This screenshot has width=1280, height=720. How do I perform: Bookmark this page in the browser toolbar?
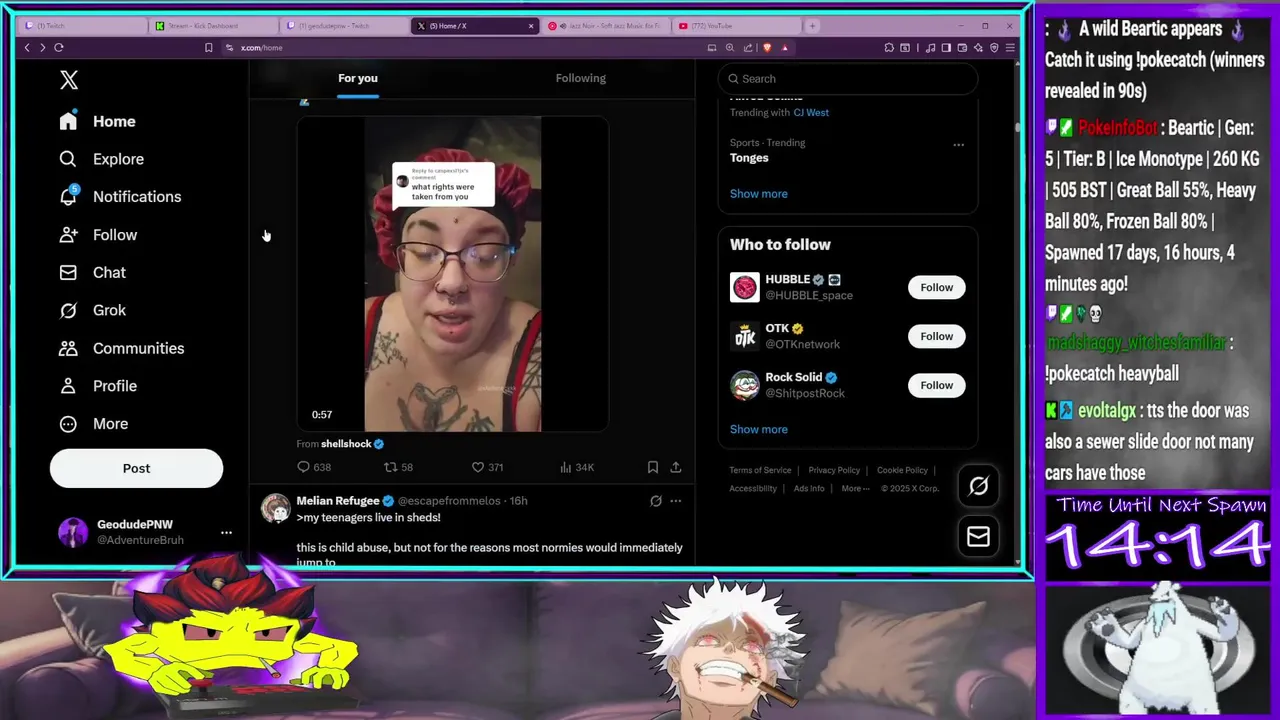pos(208,47)
